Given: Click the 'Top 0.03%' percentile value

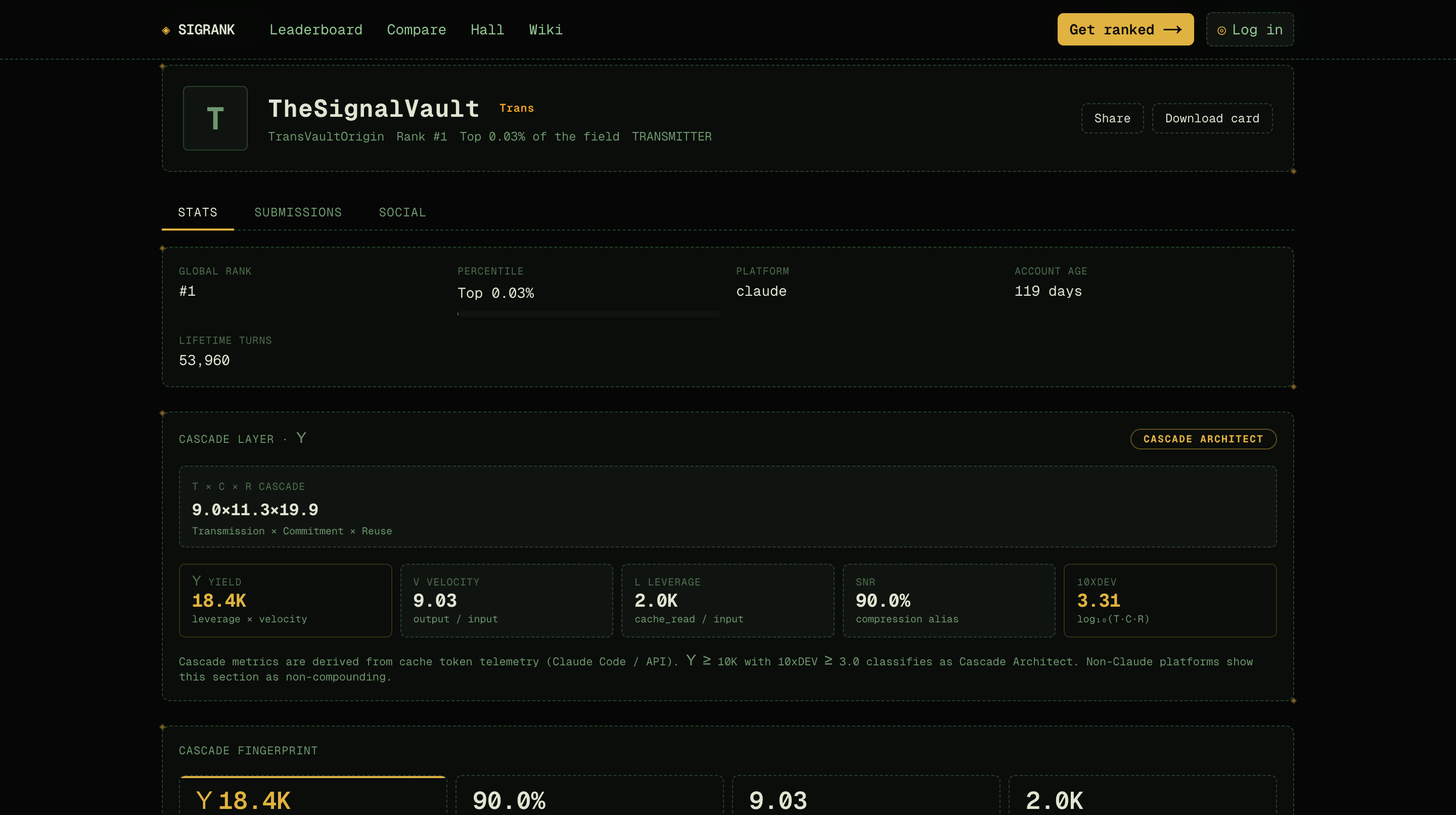Looking at the screenshot, I should pyautogui.click(x=495, y=293).
